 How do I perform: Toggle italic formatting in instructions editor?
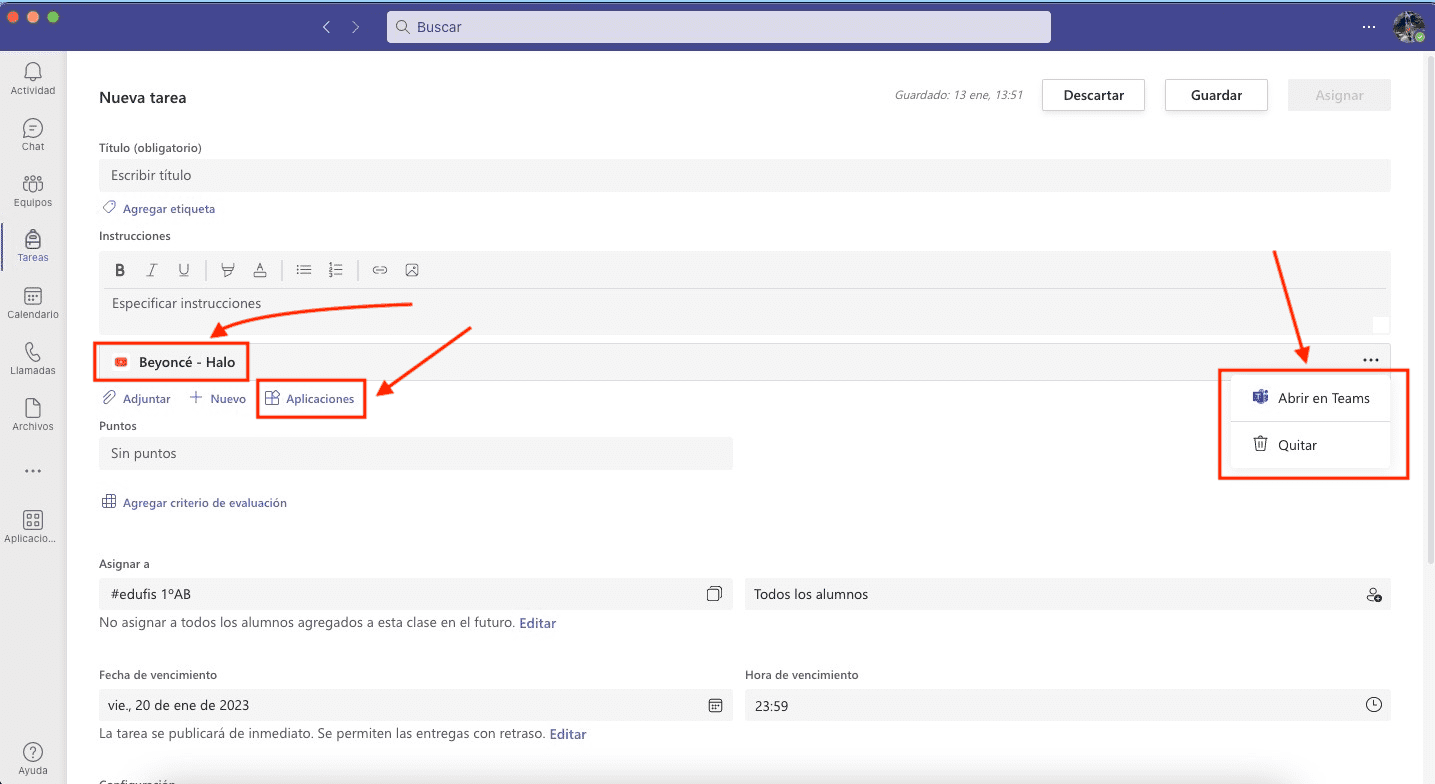(152, 270)
